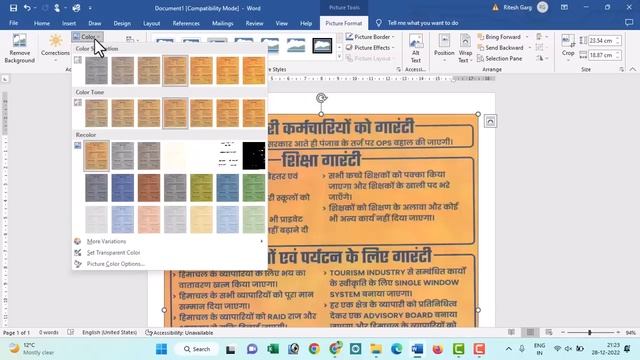Click the Web Layout view icon
The width and height of the screenshot is (640, 360).
(x=549, y=332)
